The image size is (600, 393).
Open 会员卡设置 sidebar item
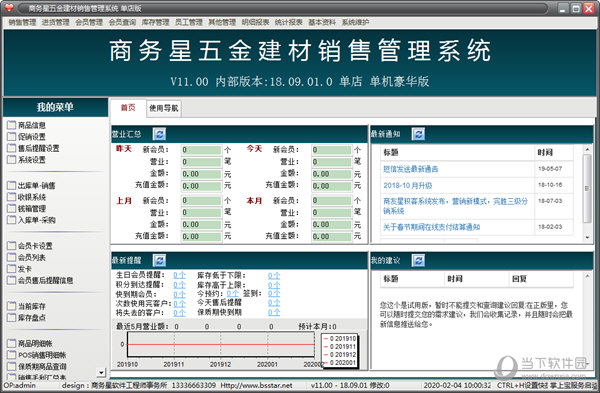(x=30, y=246)
